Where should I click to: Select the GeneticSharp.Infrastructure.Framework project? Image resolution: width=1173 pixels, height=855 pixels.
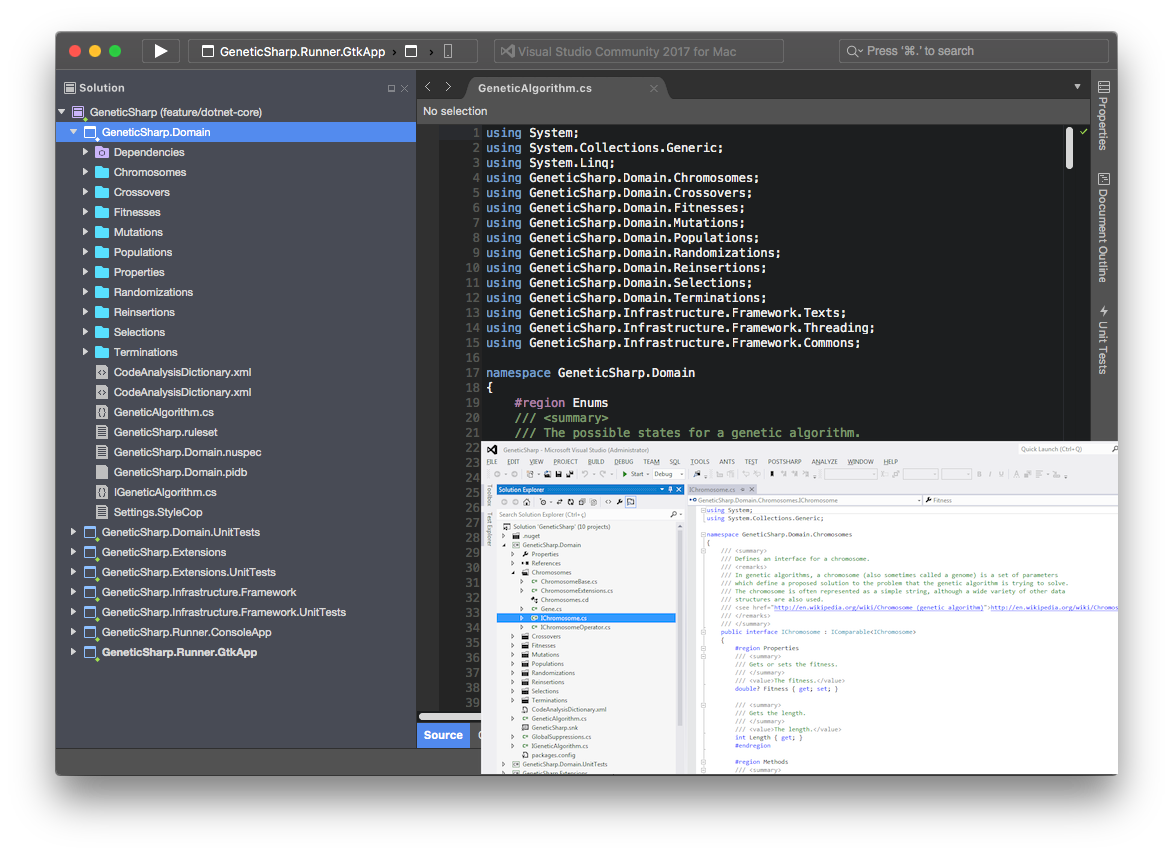point(199,592)
